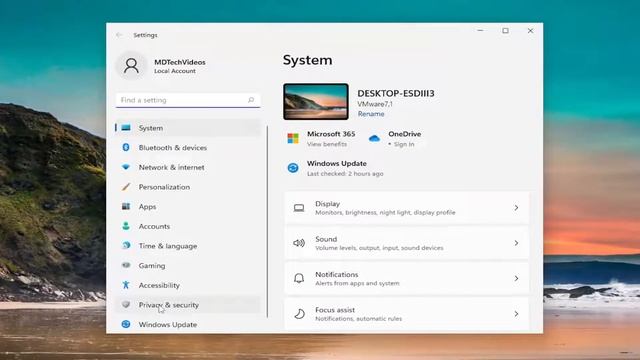The width and height of the screenshot is (640, 360).
Task: Click the Rename link for the PC
Action: [371, 114]
